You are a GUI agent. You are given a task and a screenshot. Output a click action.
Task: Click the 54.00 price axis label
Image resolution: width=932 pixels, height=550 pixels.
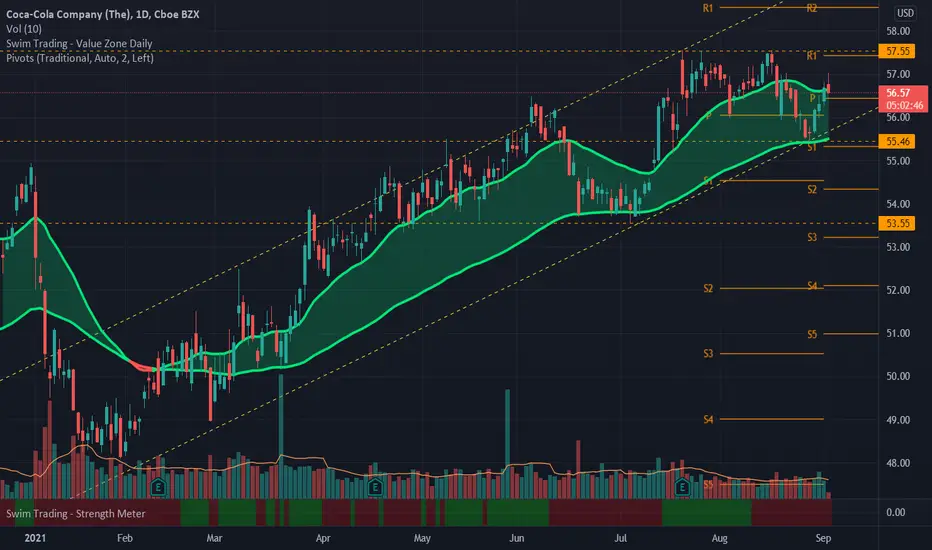[898, 204]
